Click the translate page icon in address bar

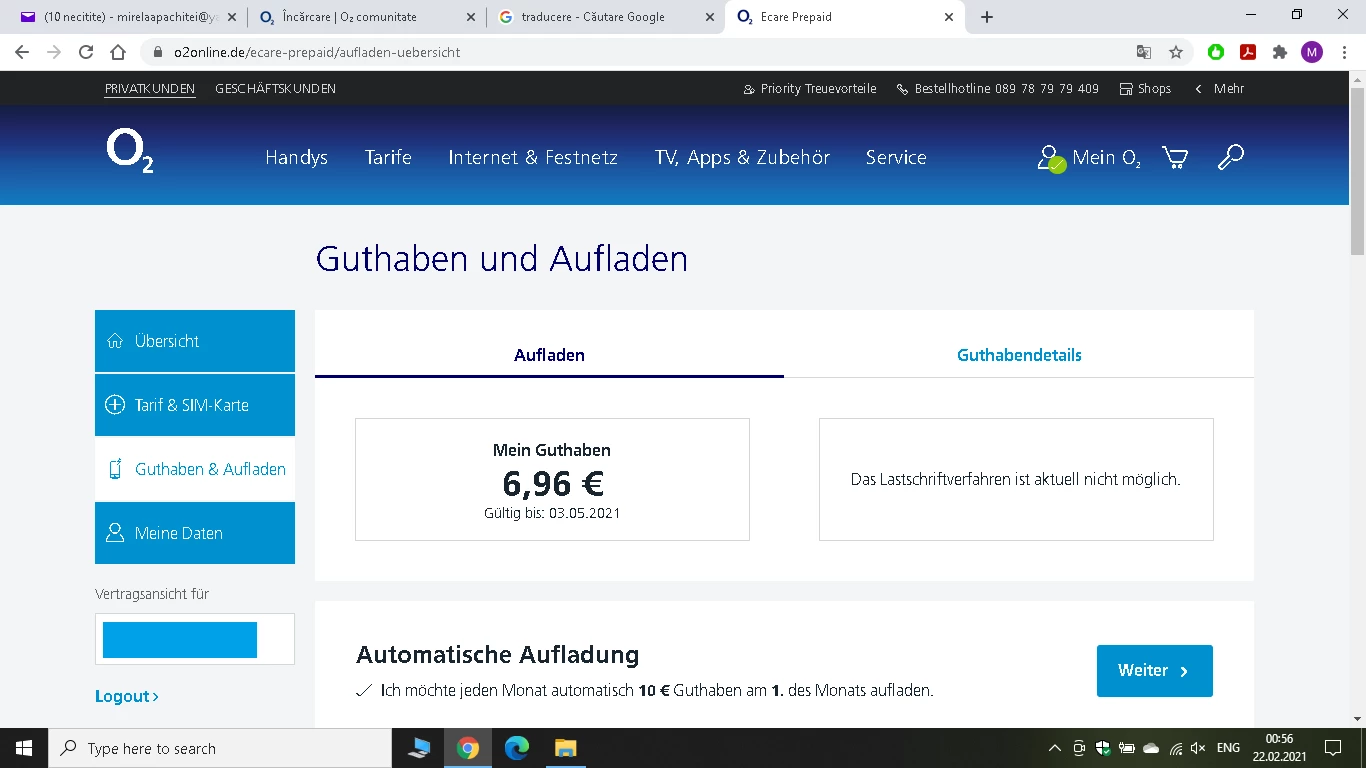click(1144, 52)
